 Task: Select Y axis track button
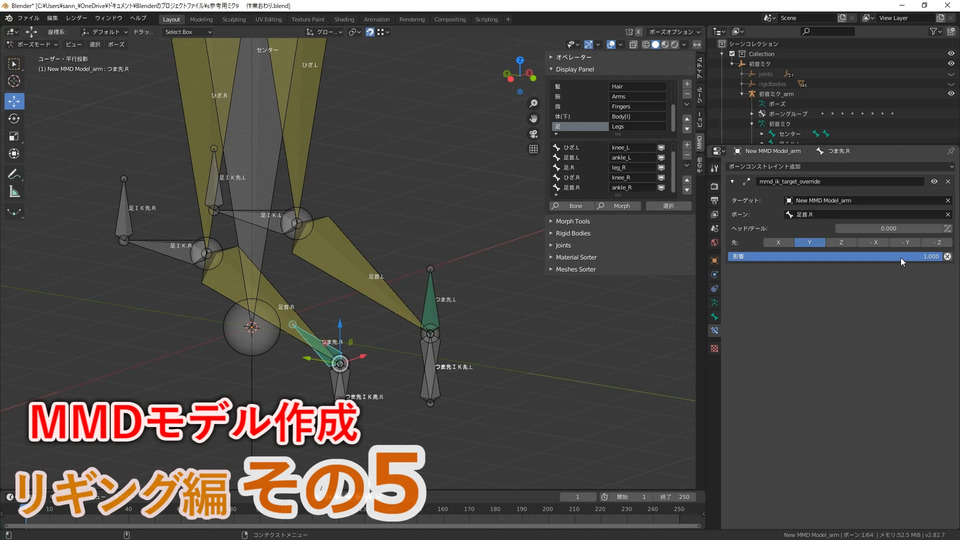pos(809,242)
